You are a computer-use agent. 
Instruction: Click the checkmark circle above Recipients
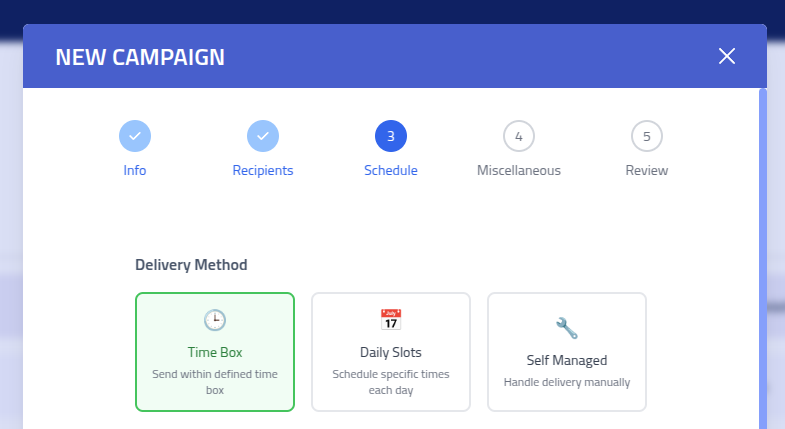tap(263, 136)
